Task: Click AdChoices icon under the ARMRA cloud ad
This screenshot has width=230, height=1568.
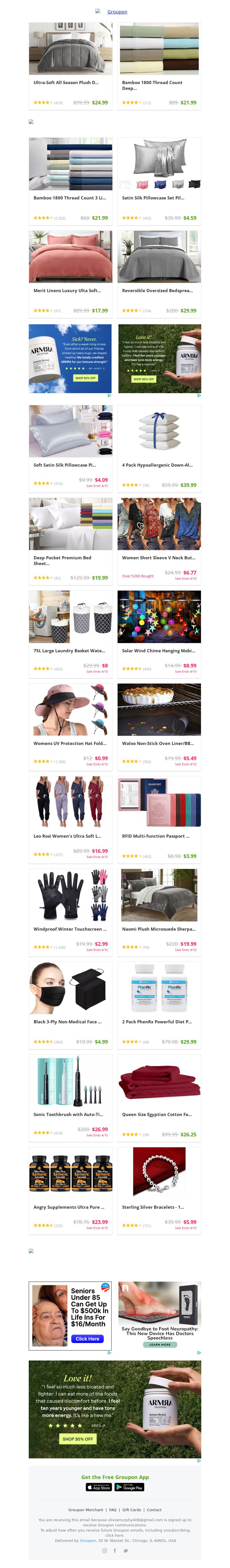Action: click(x=109, y=396)
